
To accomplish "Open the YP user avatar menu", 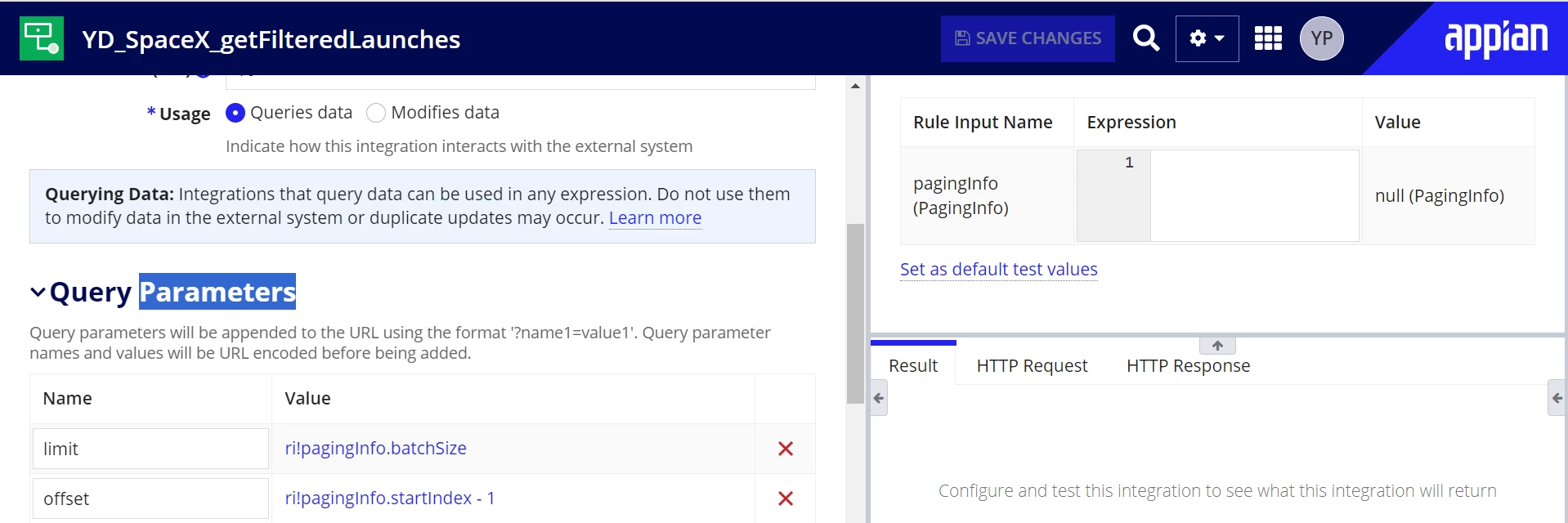I will 1321,38.
